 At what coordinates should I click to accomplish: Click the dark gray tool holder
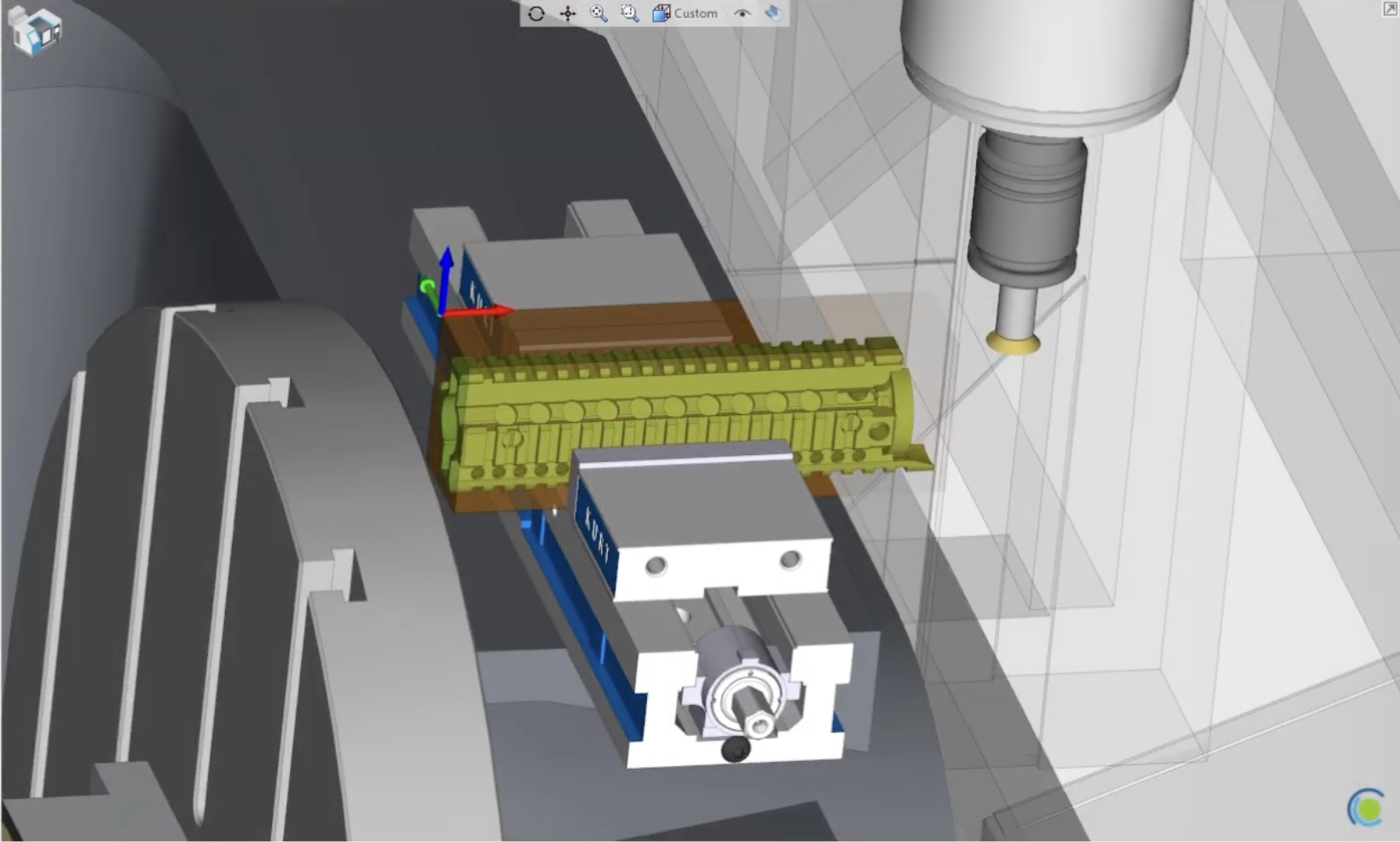pos(1027,200)
